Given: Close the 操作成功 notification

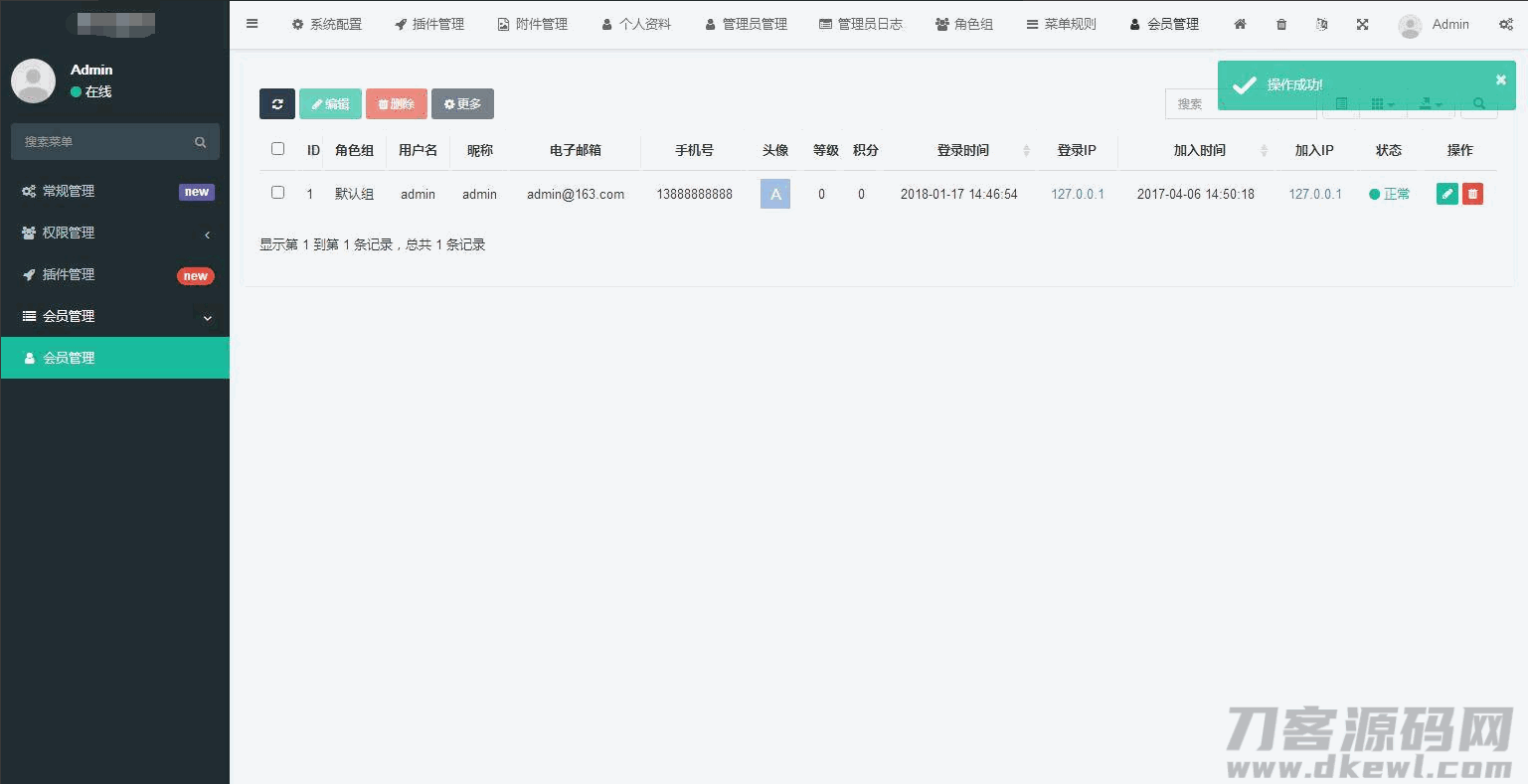Looking at the screenshot, I should point(1500,80).
